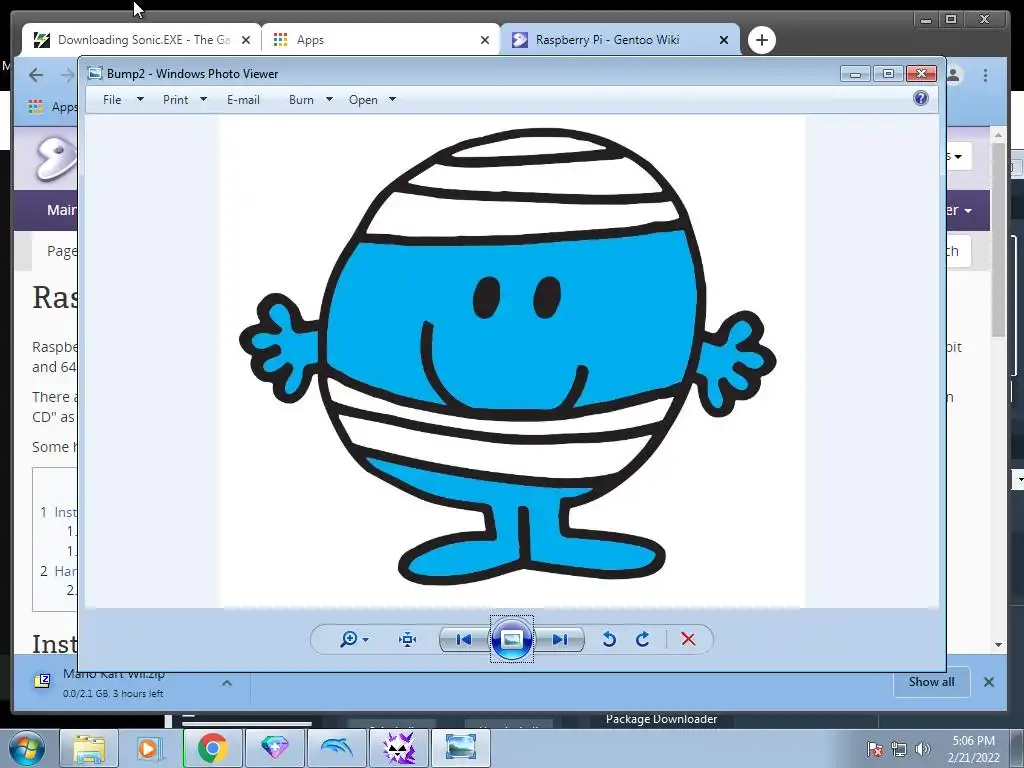
Task: Go to previous photo in Photo Viewer
Action: 464,639
